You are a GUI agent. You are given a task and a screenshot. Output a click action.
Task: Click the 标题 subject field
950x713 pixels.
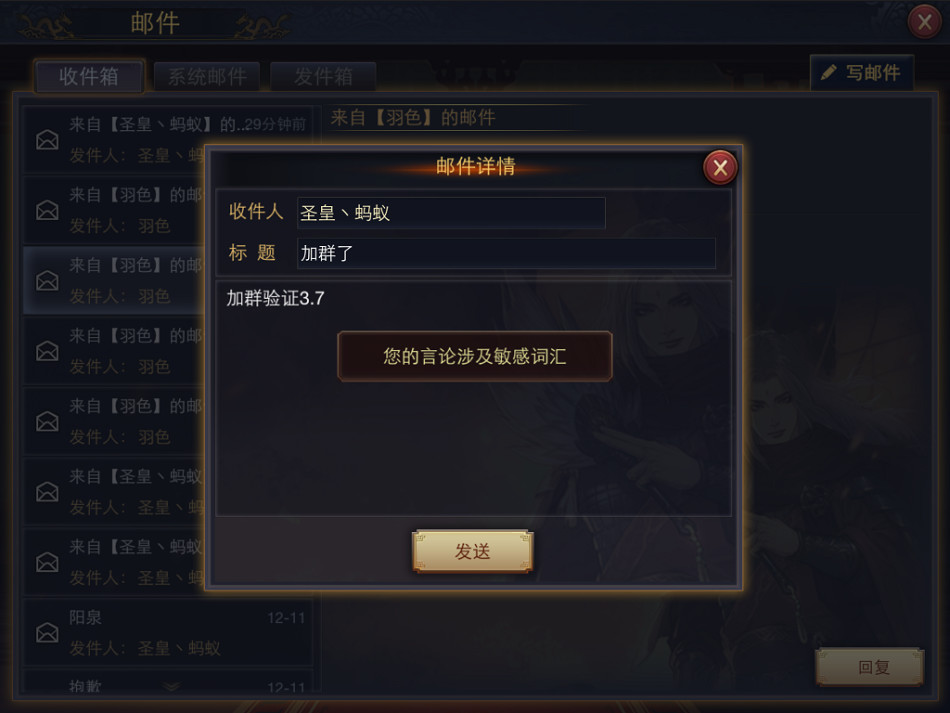[x=506, y=253]
